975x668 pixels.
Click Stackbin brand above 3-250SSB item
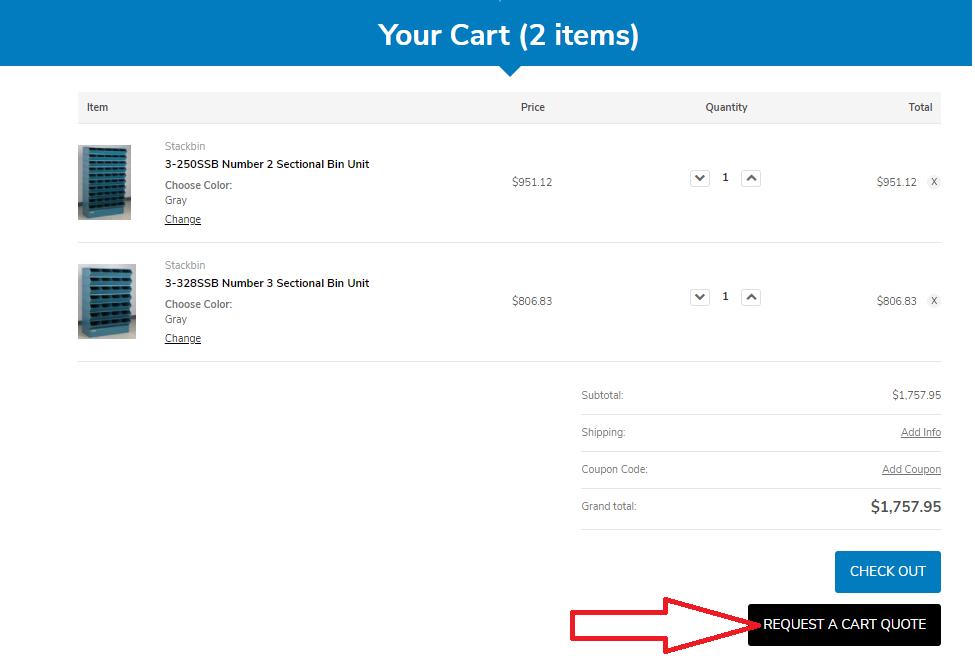click(185, 146)
